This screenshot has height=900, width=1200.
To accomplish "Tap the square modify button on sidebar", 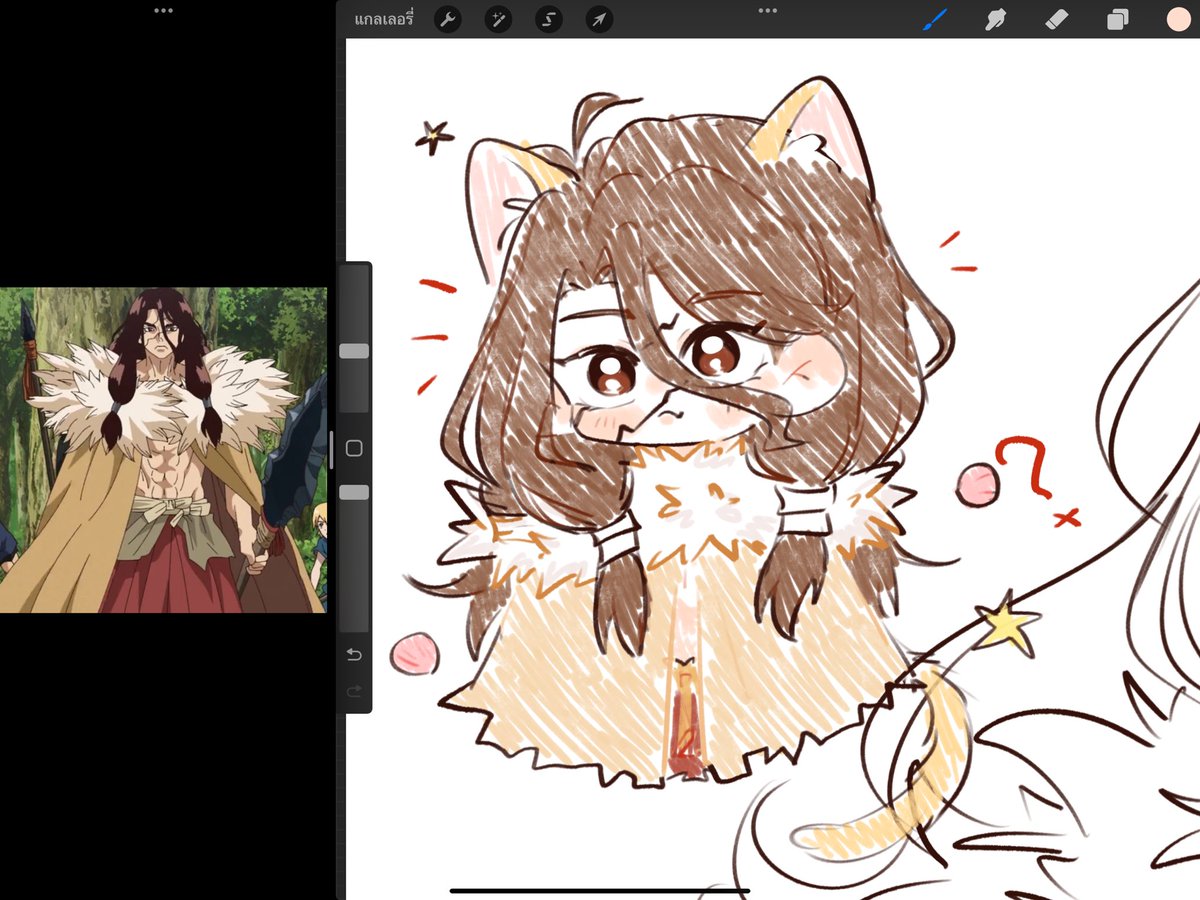I will (354, 448).
